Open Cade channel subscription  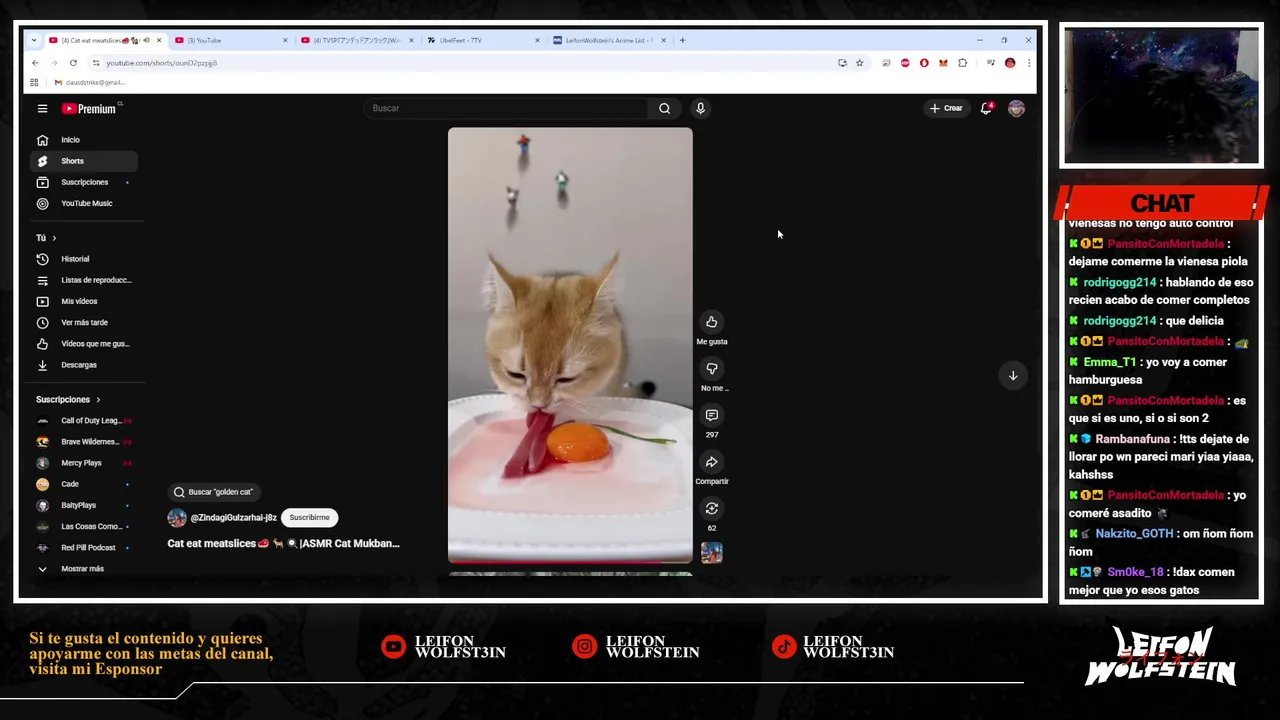83,484
